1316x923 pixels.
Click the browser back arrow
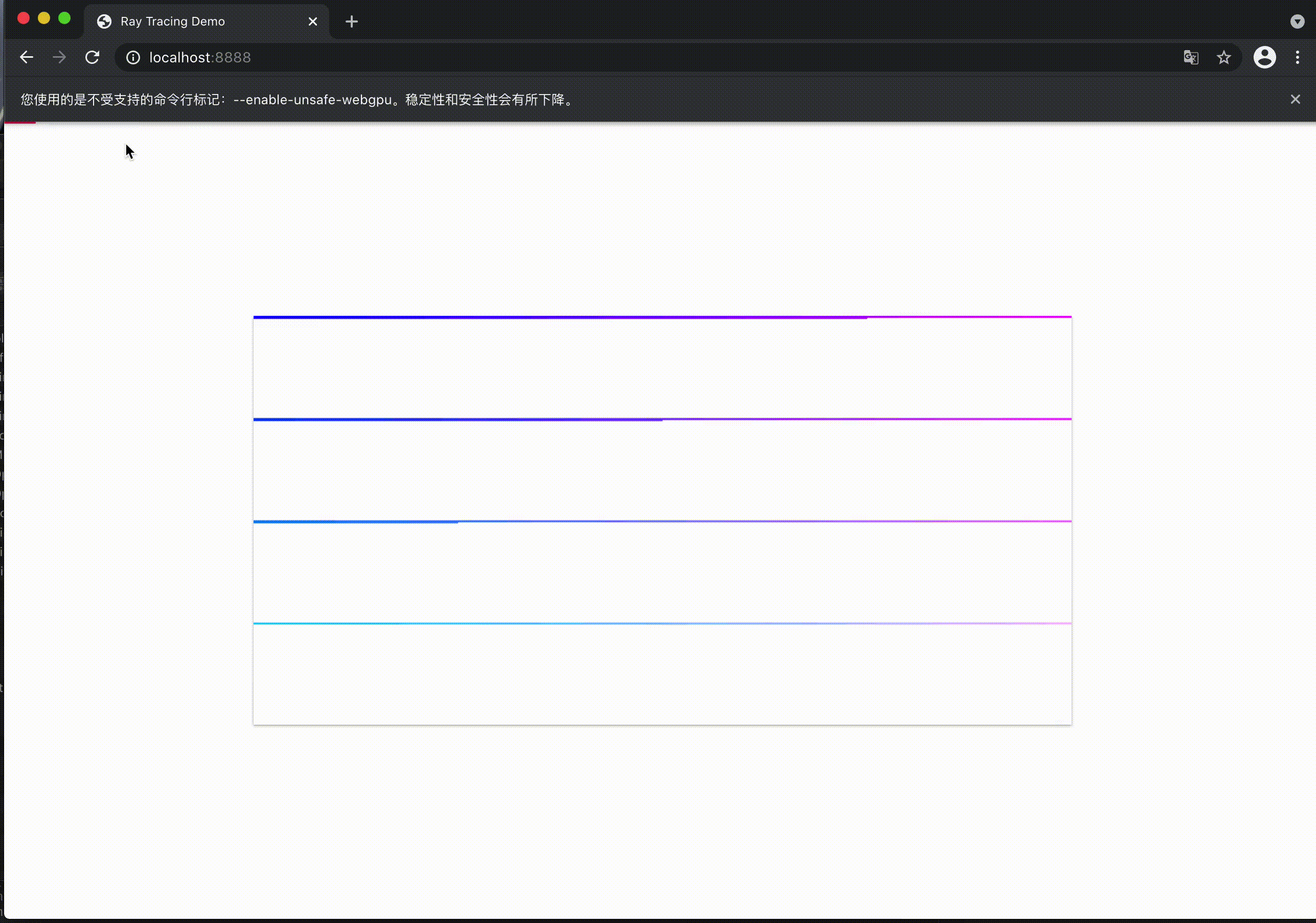(27, 57)
